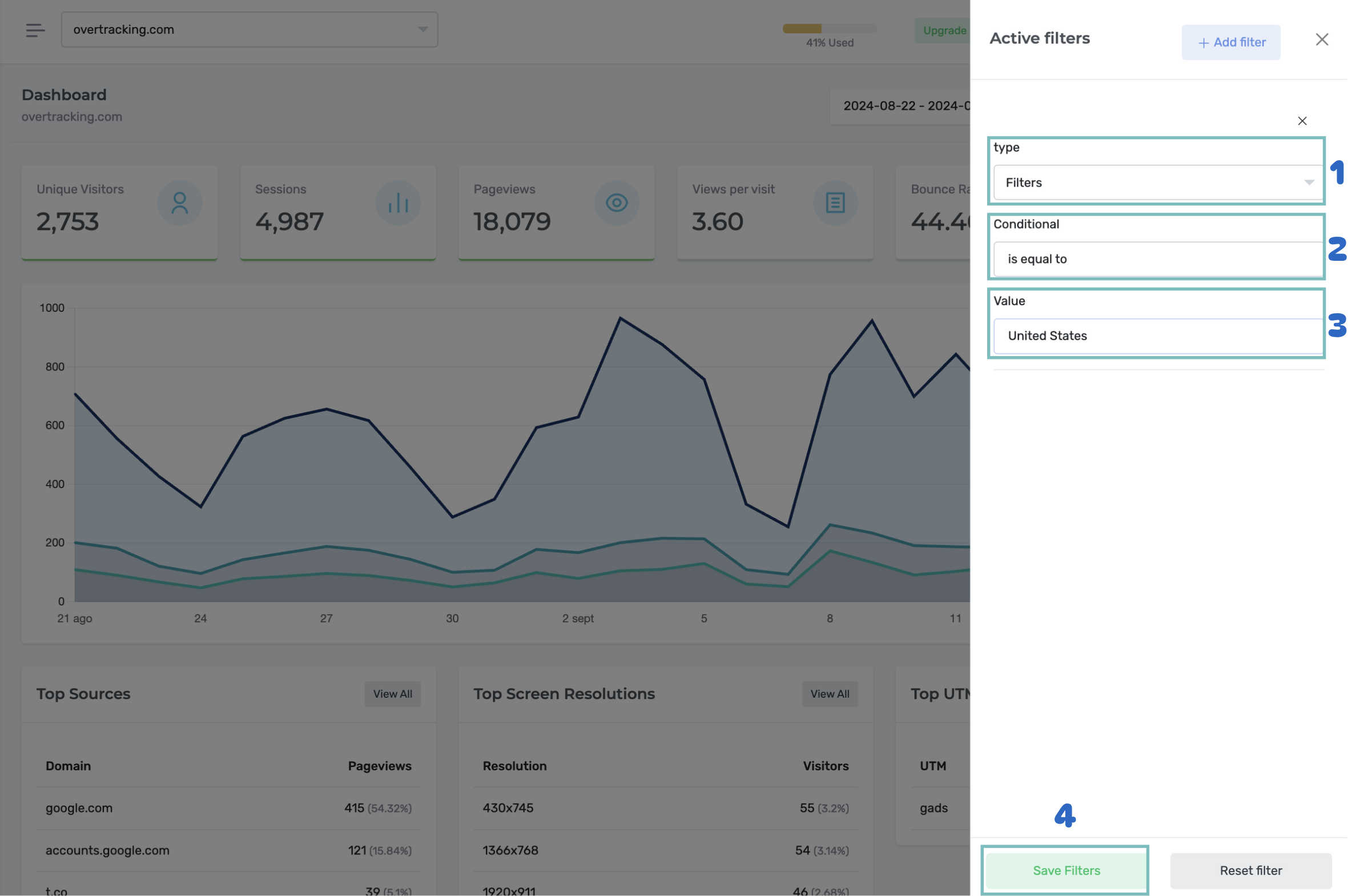
Task: Close the Active filters panel
Action: coord(1321,39)
